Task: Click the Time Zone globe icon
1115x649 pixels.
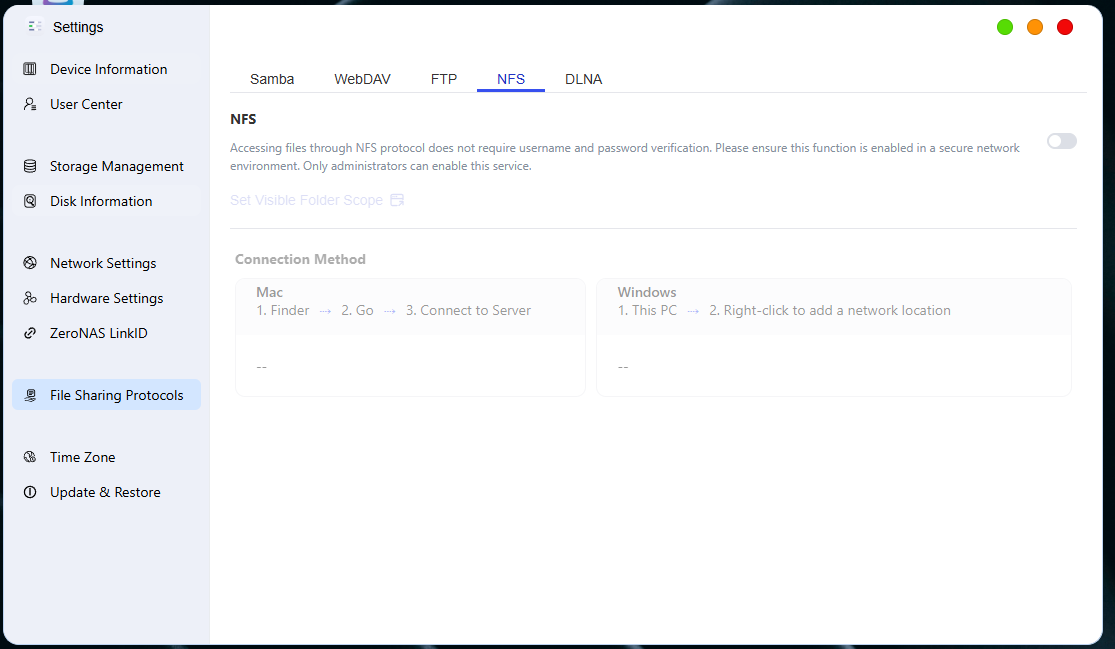Action: (30, 457)
